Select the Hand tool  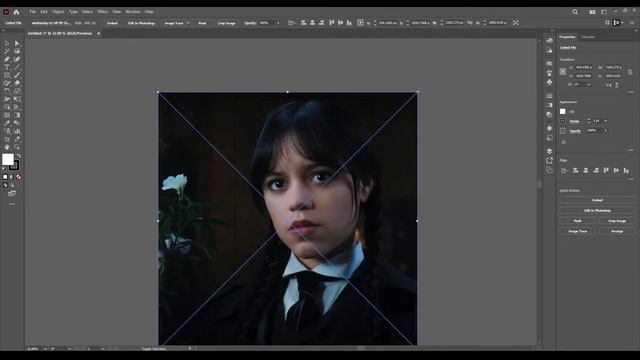tap(7, 147)
